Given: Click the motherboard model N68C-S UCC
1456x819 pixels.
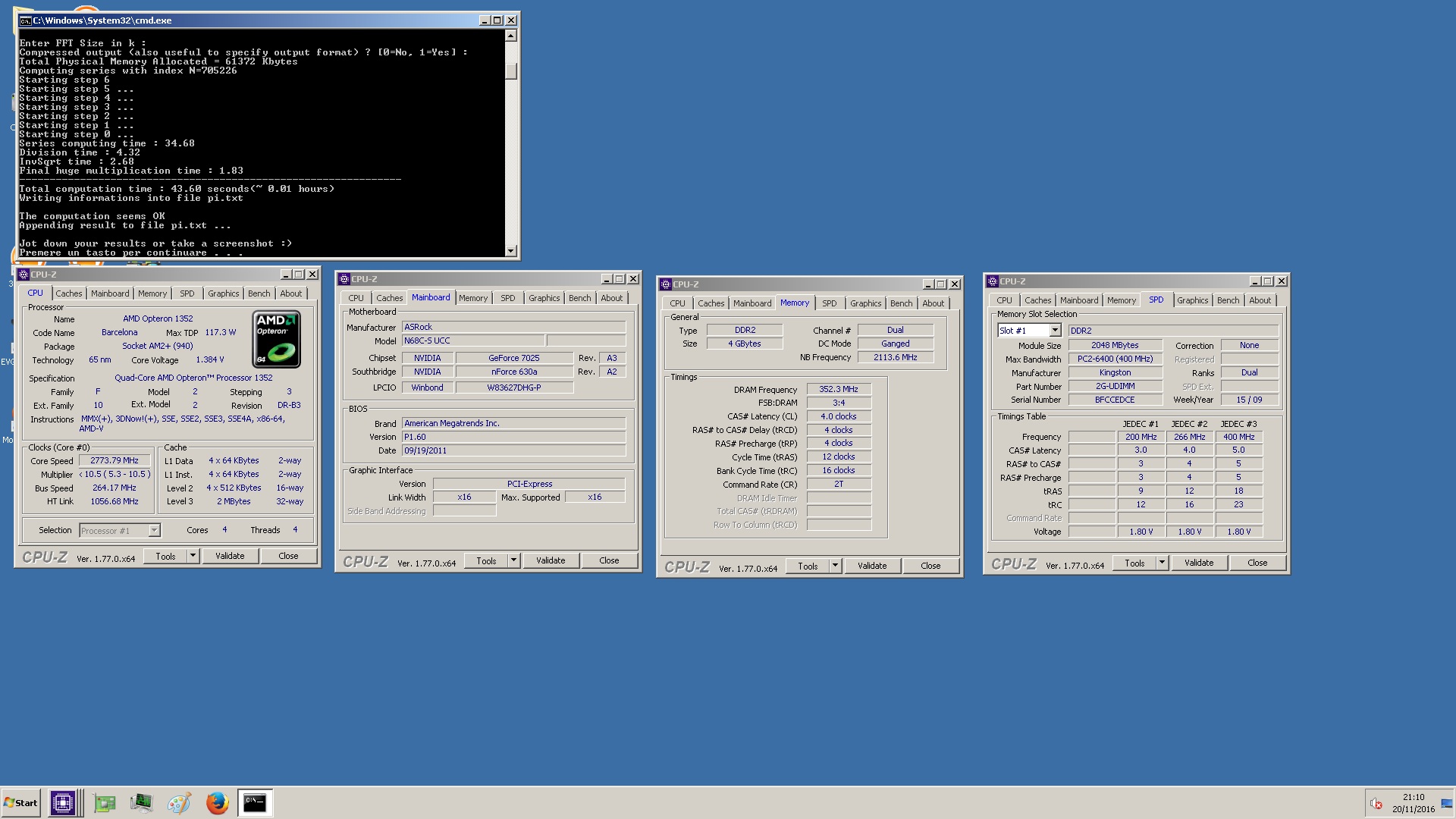Looking at the screenshot, I should coord(473,340).
